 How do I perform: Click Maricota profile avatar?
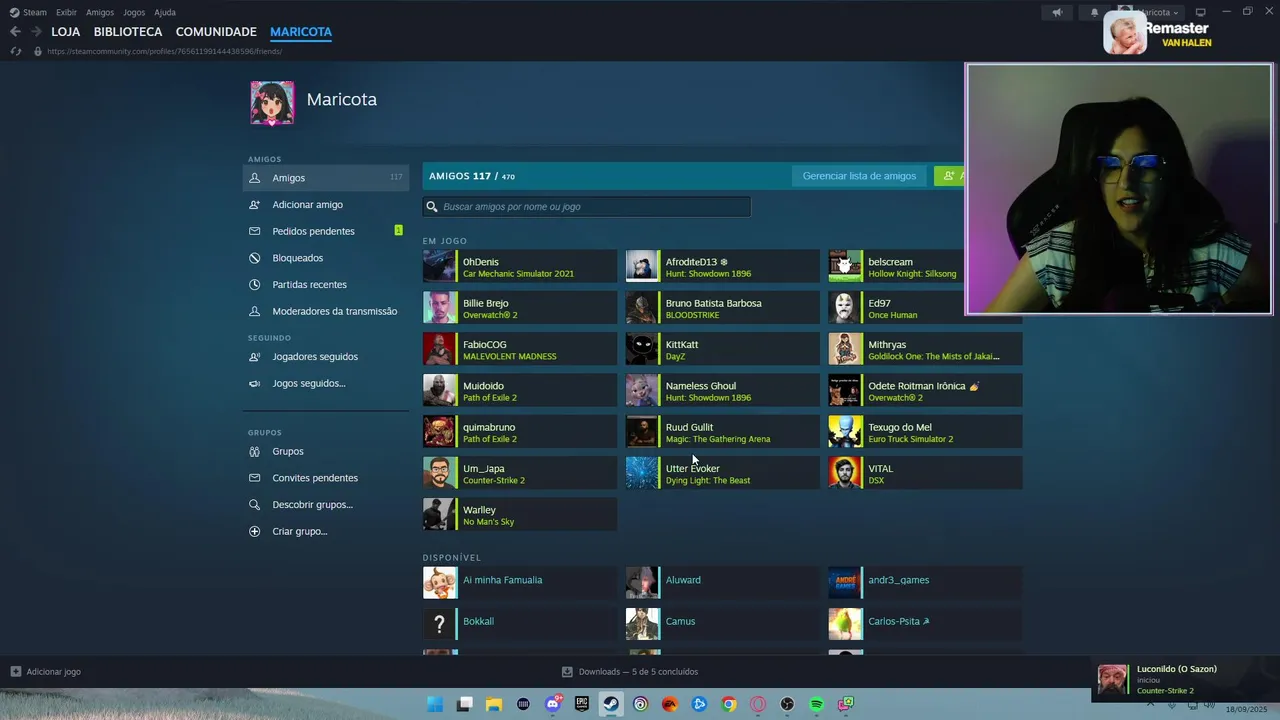[x=272, y=103]
